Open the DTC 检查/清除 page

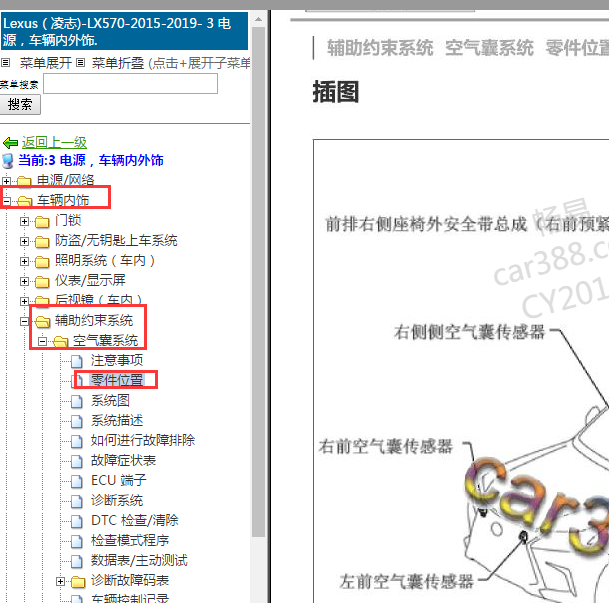pyautogui.click(x=135, y=521)
